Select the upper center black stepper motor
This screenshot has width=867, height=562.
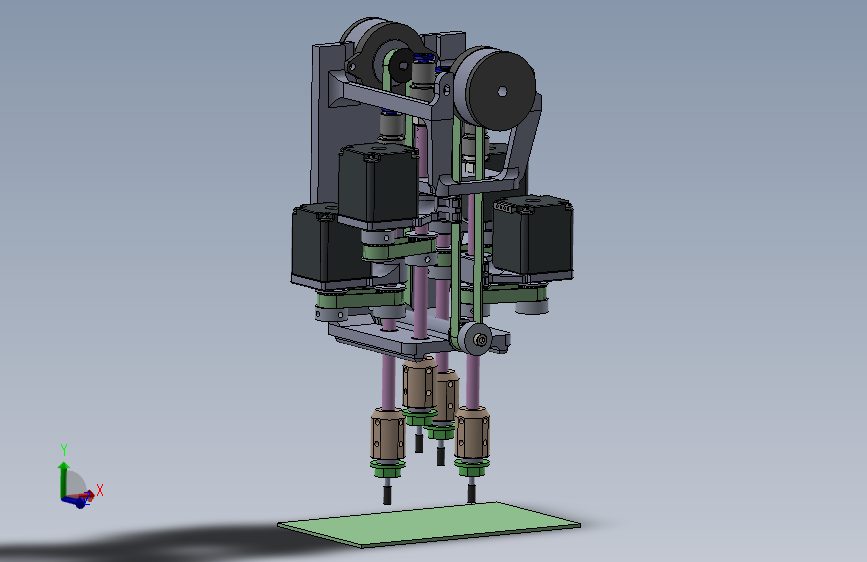tap(378, 185)
